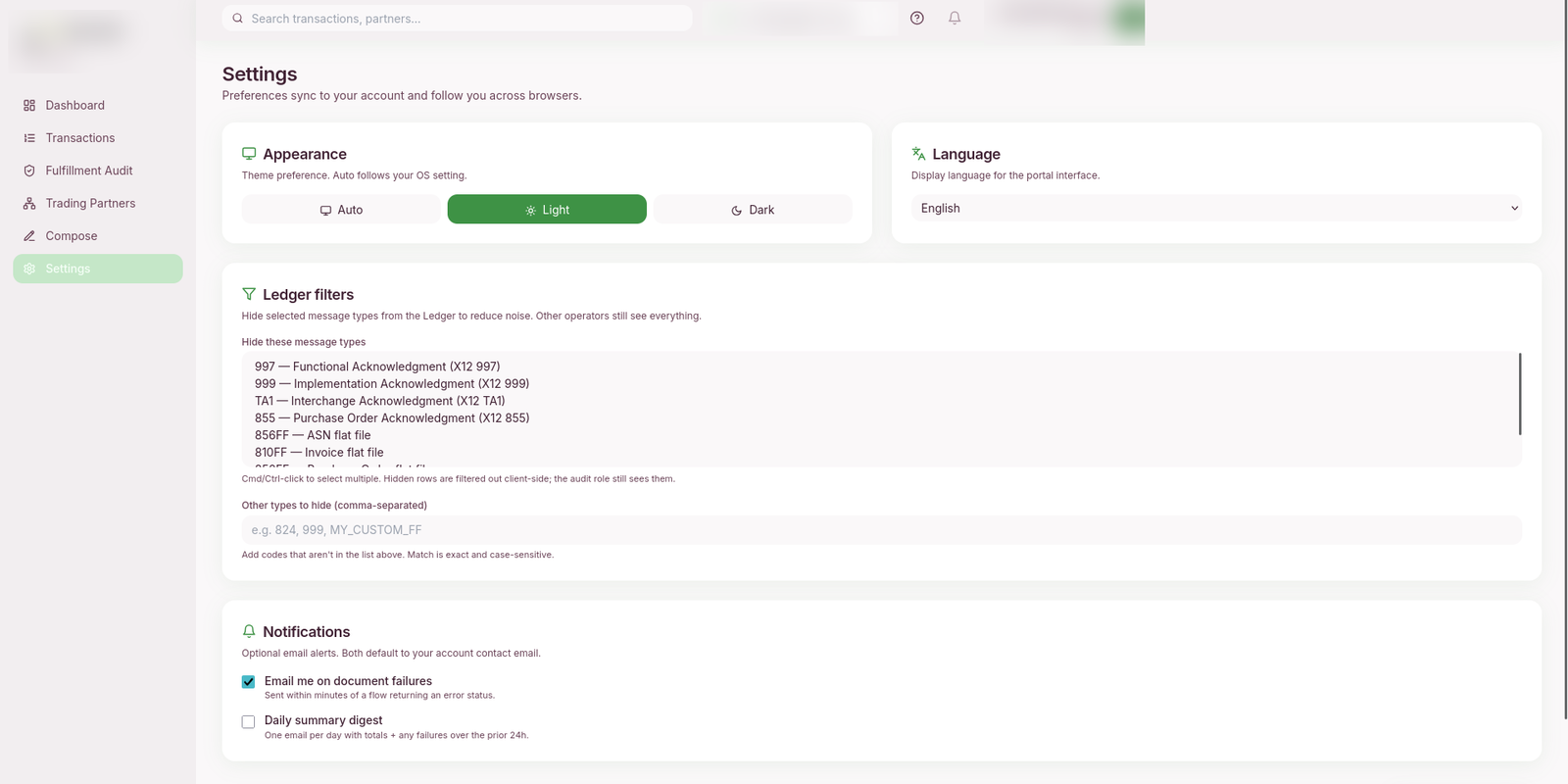Select 856FF — ASN flat file option
The width and height of the screenshot is (1568, 784).
pos(313,435)
